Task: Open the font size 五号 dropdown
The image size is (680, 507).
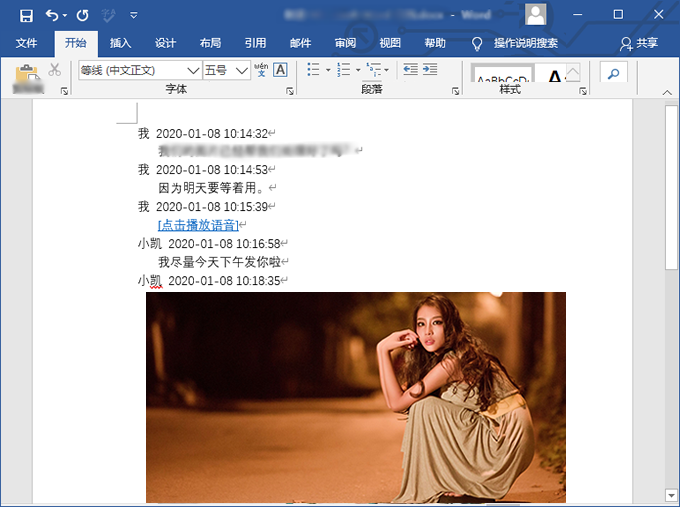Action: 242,70
